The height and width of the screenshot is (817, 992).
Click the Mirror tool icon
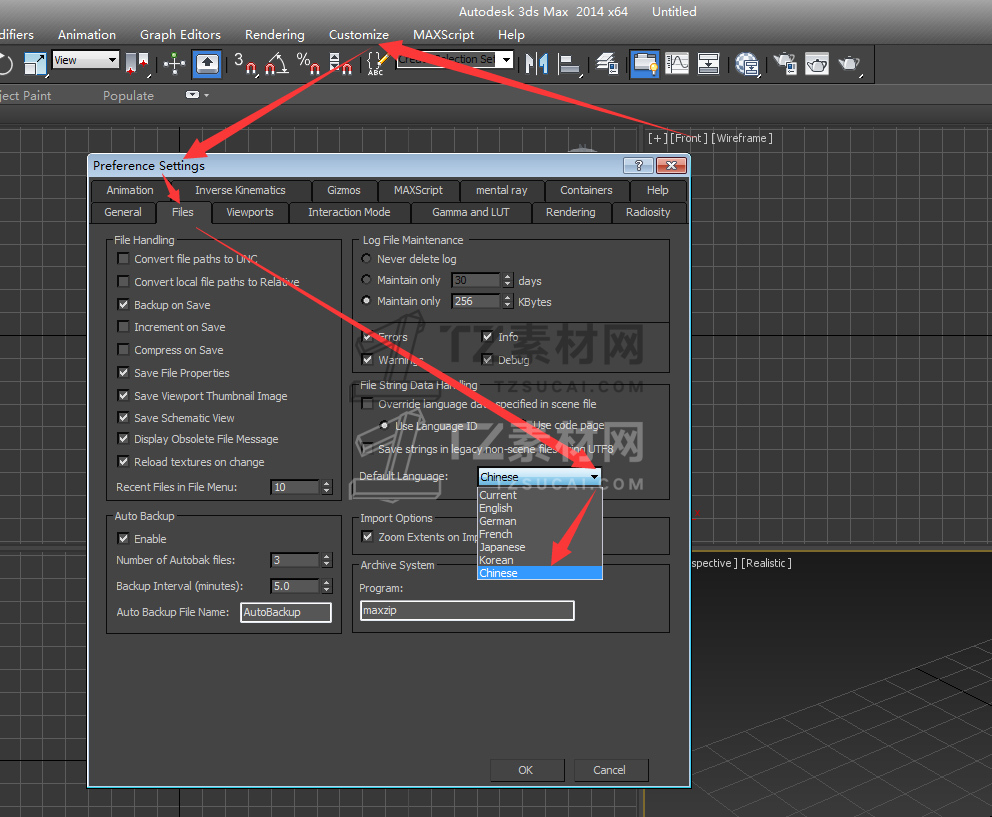pyautogui.click(x=537, y=63)
